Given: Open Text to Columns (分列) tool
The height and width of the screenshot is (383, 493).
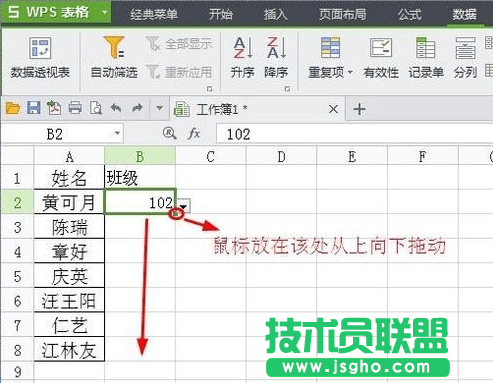Looking at the screenshot, I should pos(465,57).
